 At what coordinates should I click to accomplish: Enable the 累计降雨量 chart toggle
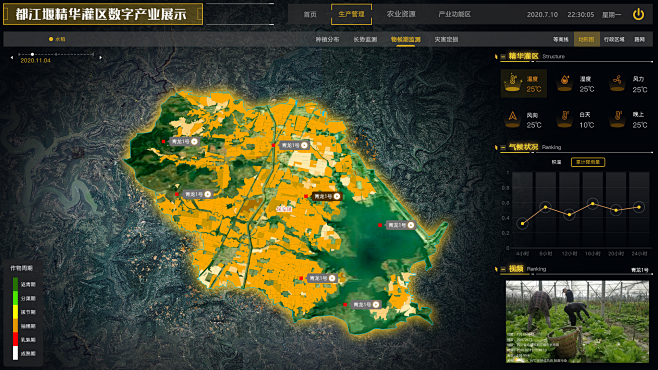[x=588, y=162]
